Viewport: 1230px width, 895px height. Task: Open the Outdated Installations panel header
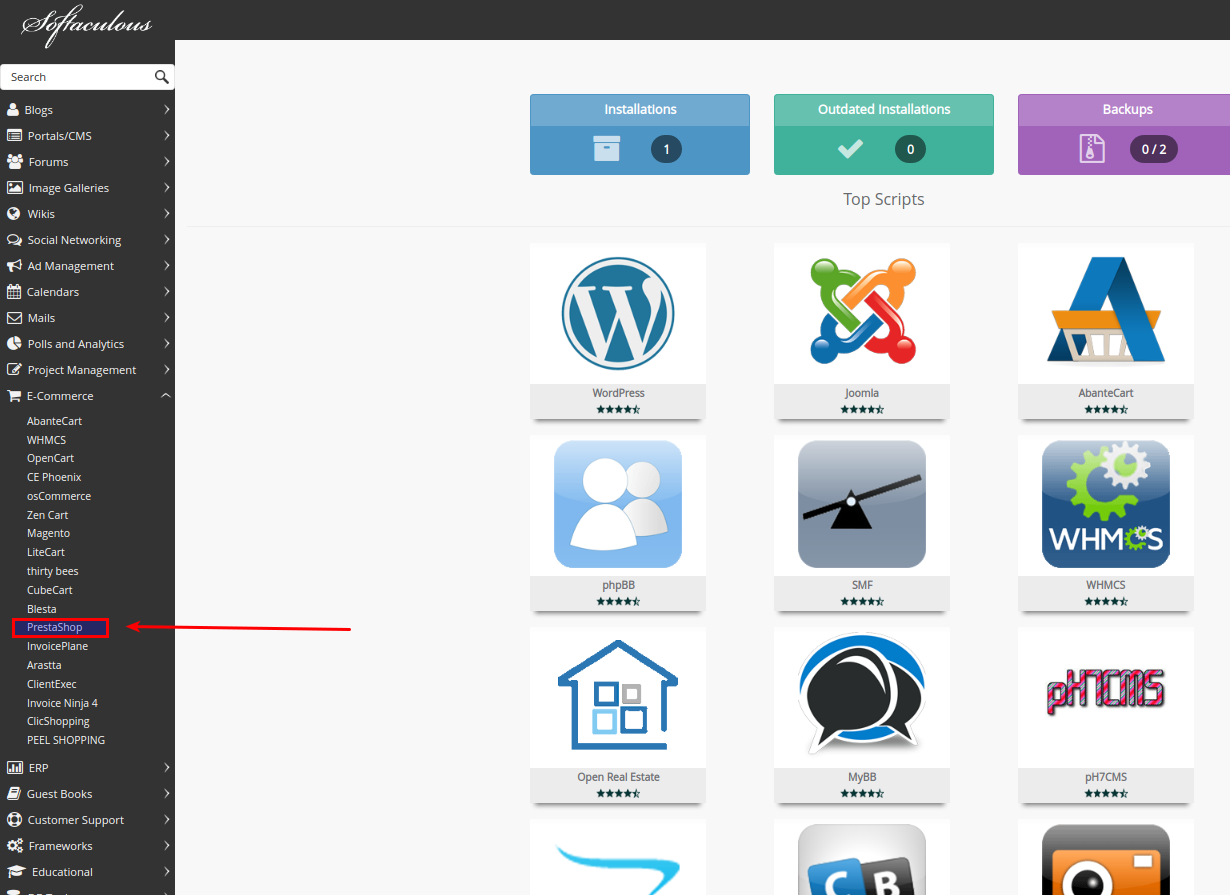click(884, 110)
